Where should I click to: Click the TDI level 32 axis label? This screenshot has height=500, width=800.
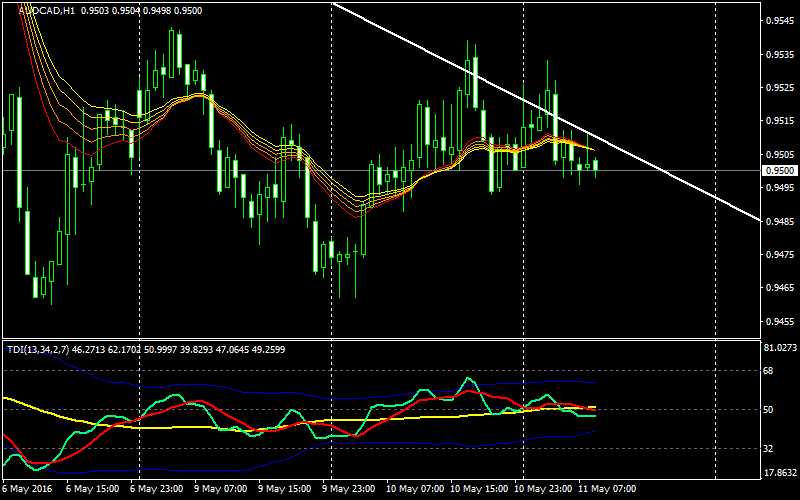[x=768, y=448]
